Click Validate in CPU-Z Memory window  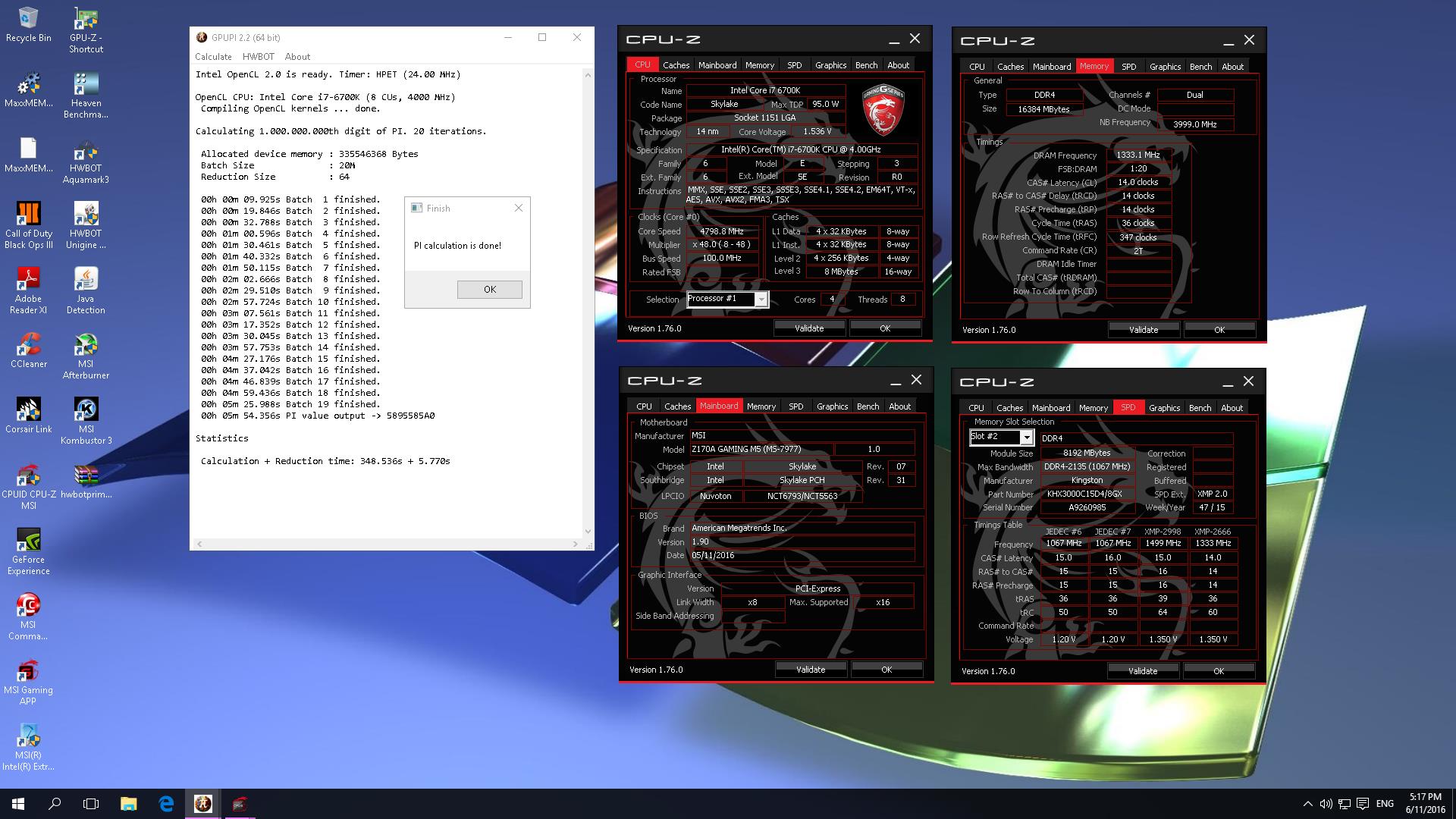(x=1144, y=330)
